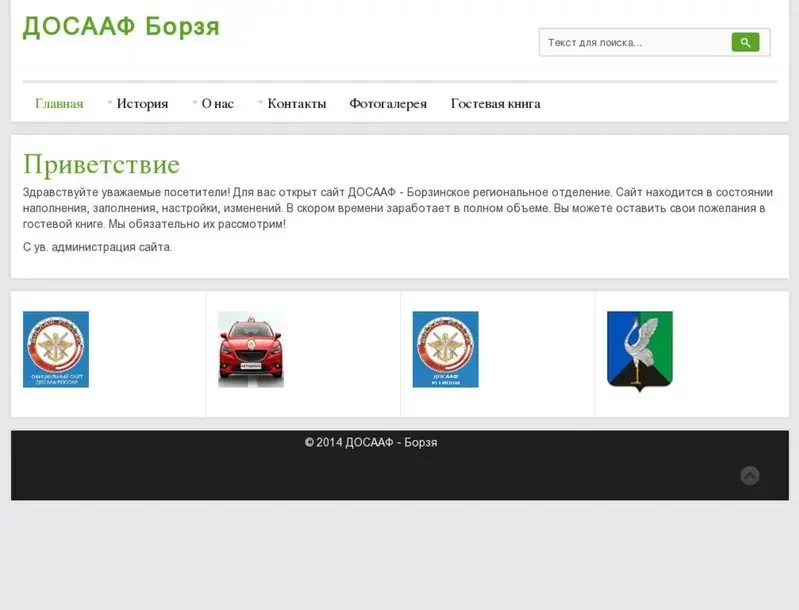Open the Гостевая книга page

click(495, 103)
